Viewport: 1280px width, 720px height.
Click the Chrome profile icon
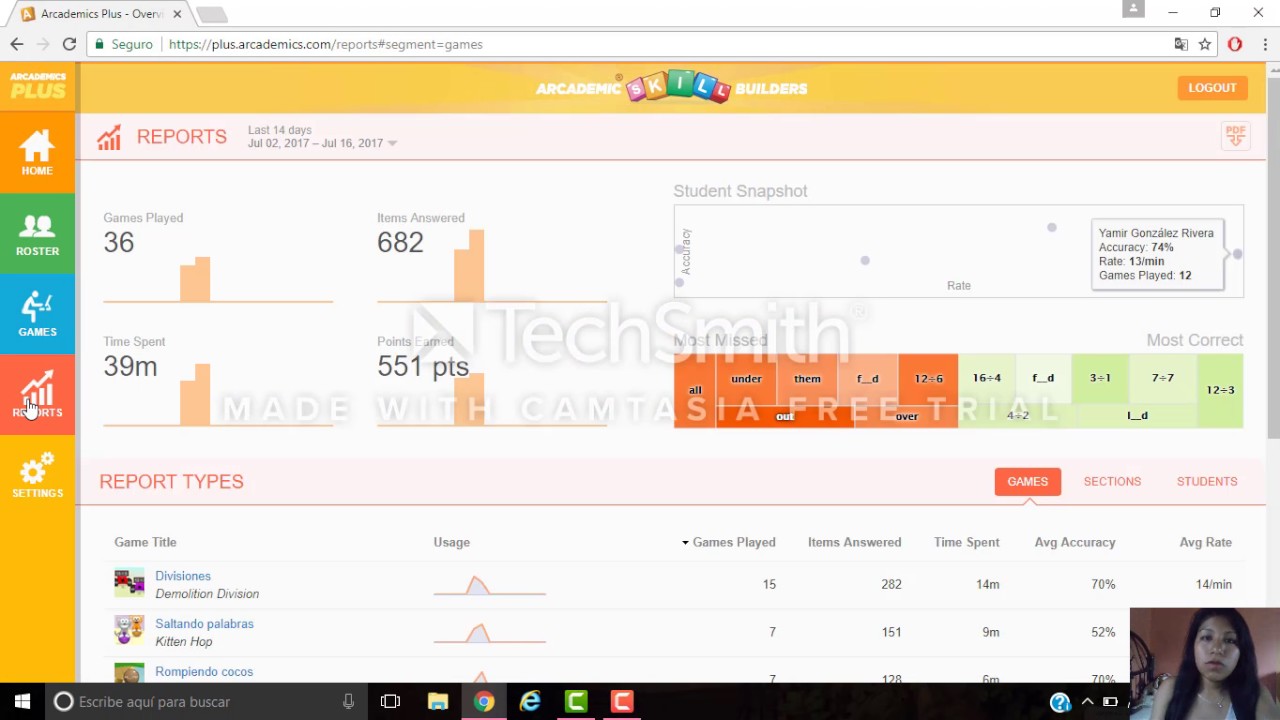click(1133, 9)
